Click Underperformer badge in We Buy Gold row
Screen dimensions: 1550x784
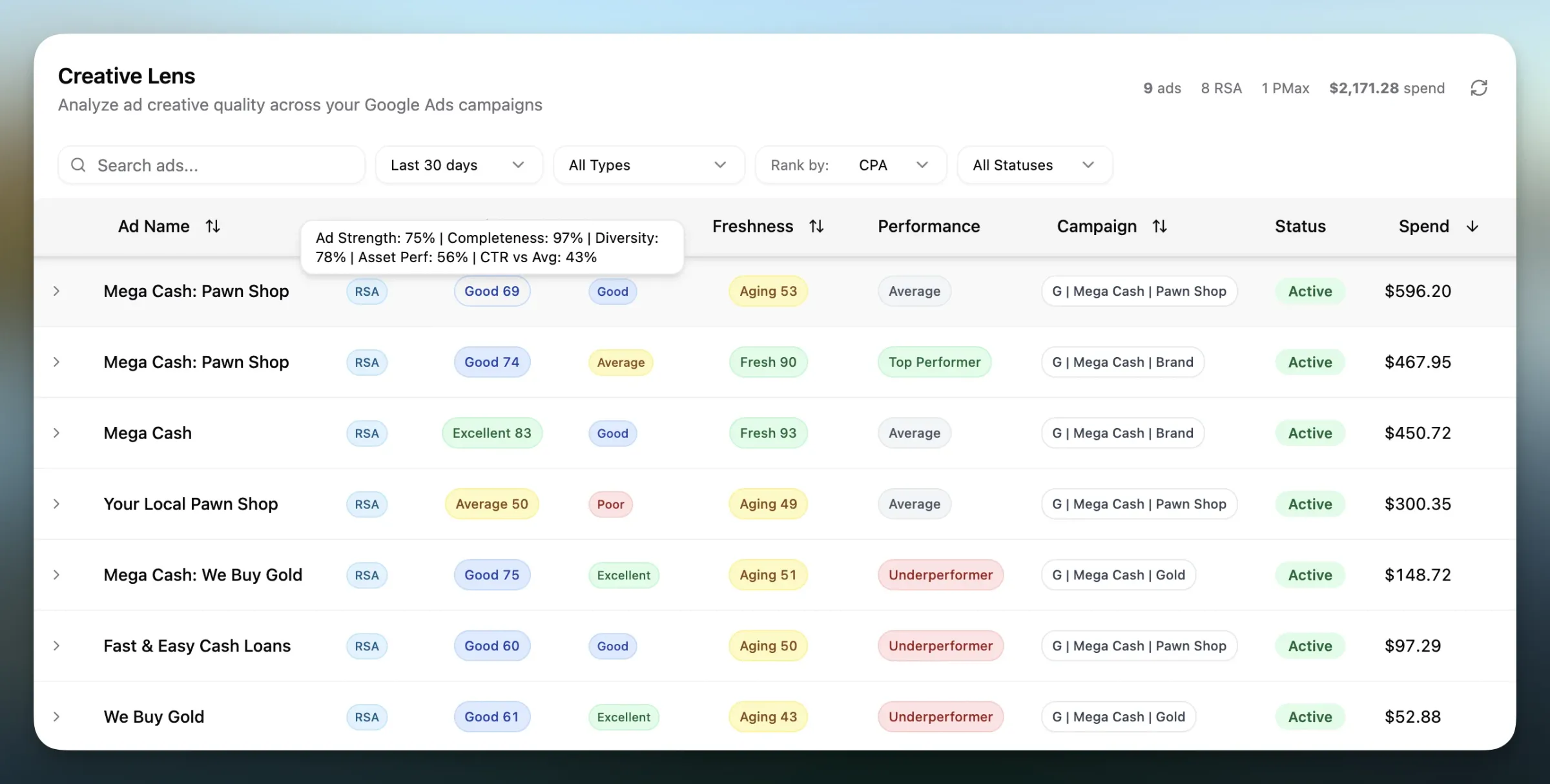point(940,717)
